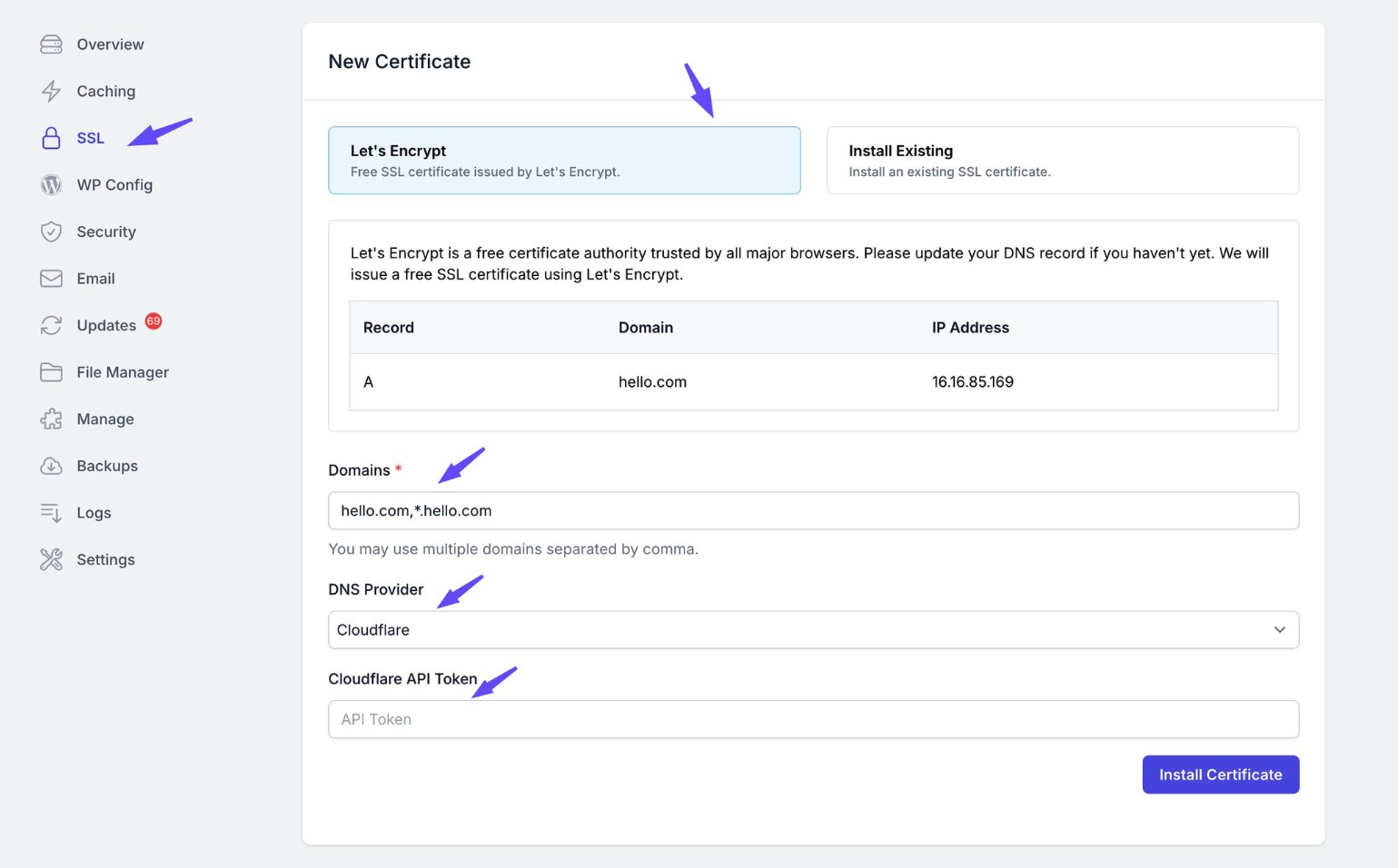Click the DNS Provider dropdown chevron arrow
The height and width of the screenshot is (868, 1398).
[x=1279, y=630]
